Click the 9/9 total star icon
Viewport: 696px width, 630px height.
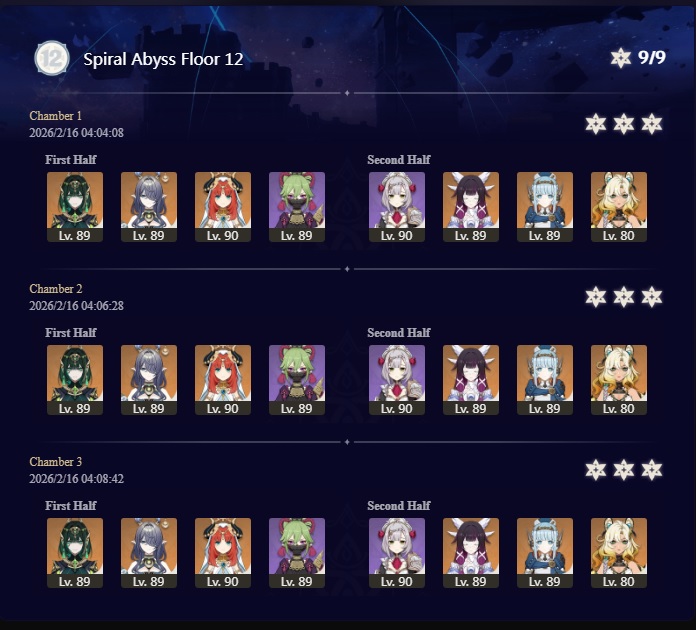click(x=620, y=58)
